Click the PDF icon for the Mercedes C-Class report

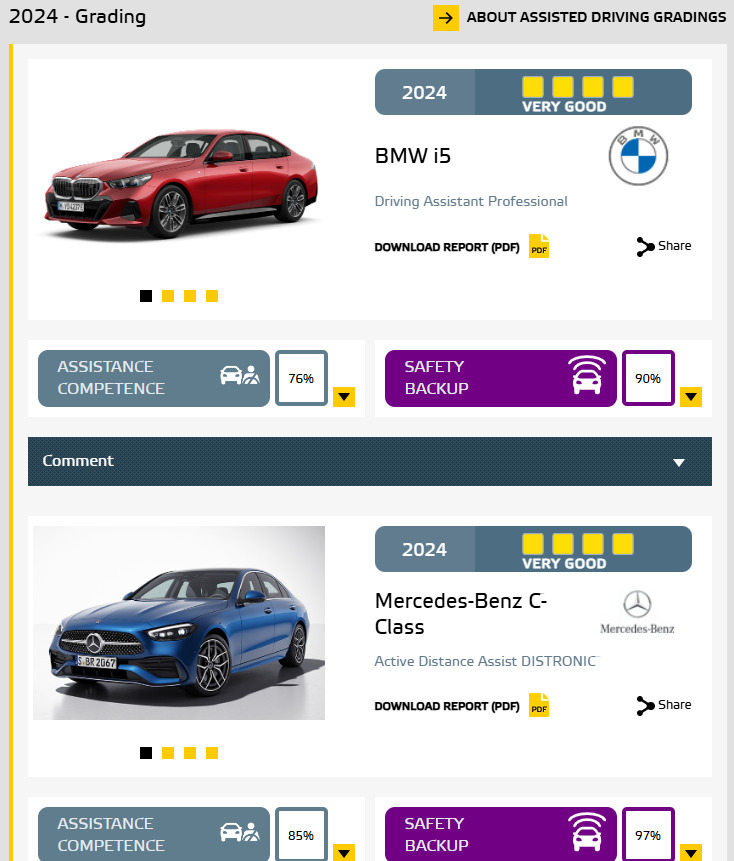pyautogui.click(x=539, y=705)
